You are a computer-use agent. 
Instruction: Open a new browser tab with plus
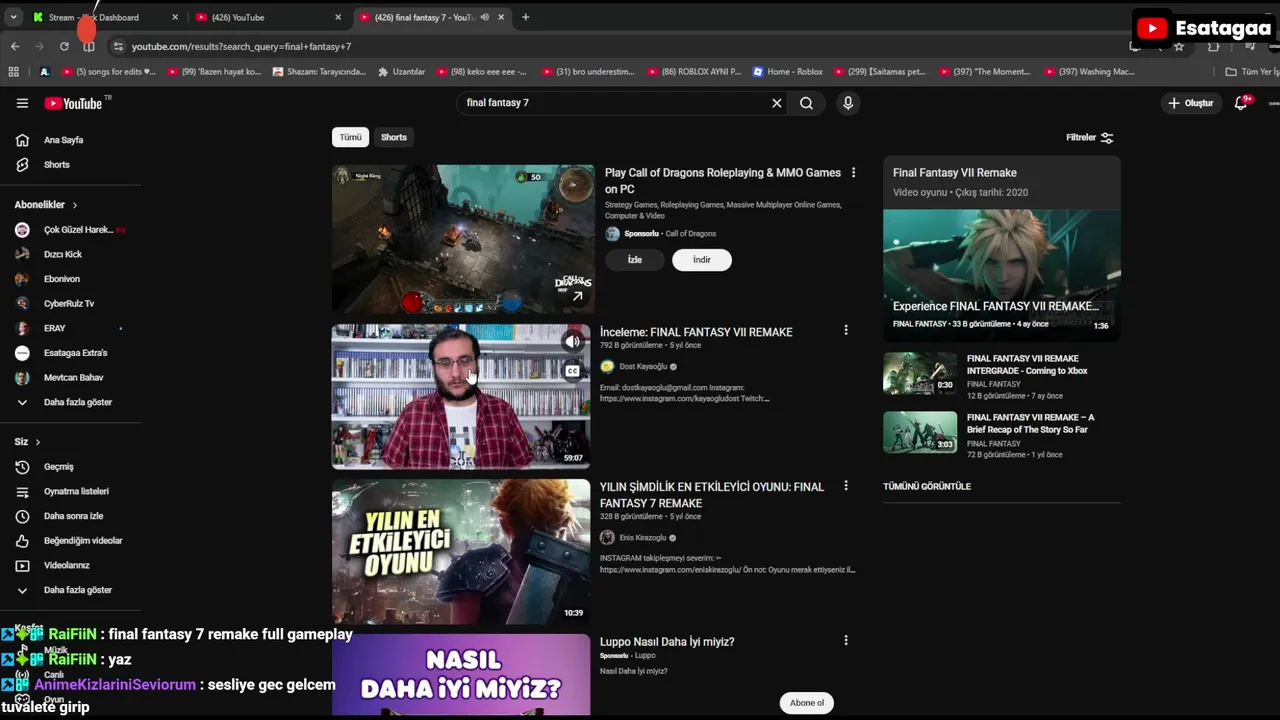click(x=525, y=17)
